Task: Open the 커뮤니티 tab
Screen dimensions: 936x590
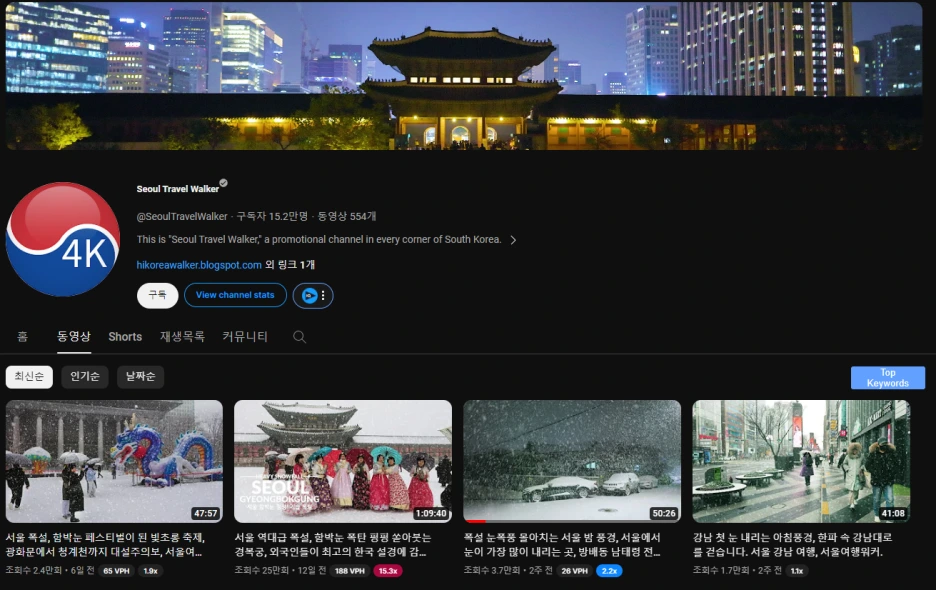Action: tap(245, 337)
